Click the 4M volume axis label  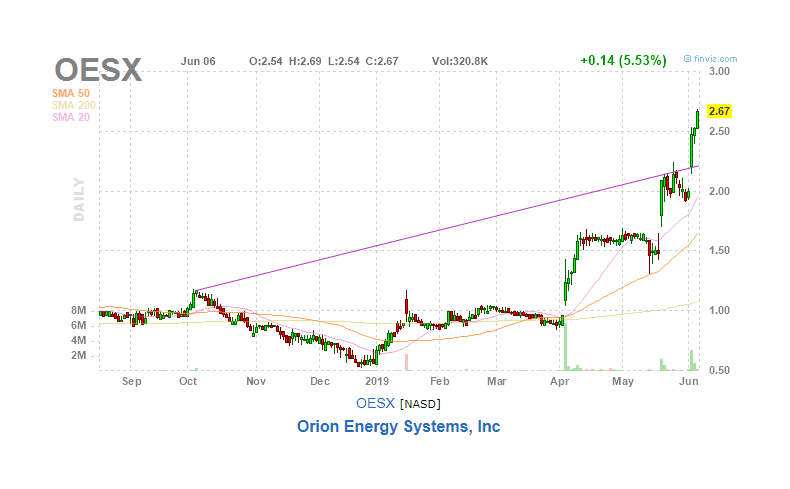(x=79, y=341)
